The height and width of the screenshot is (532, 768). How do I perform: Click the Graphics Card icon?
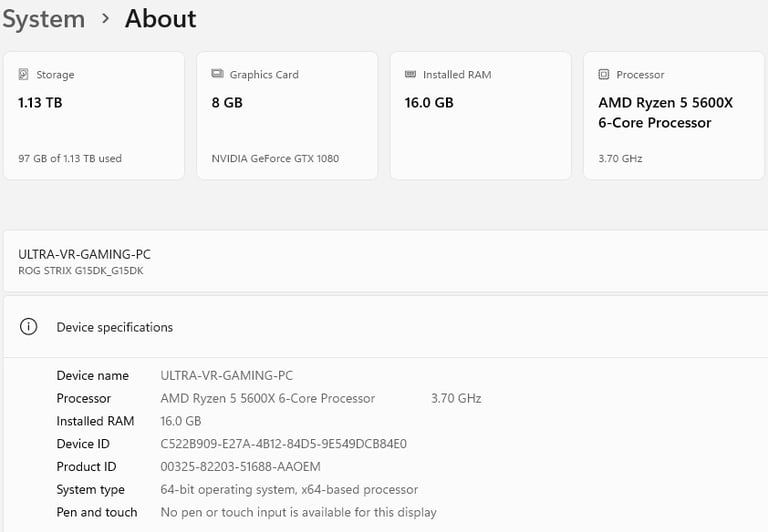[217, 73]
